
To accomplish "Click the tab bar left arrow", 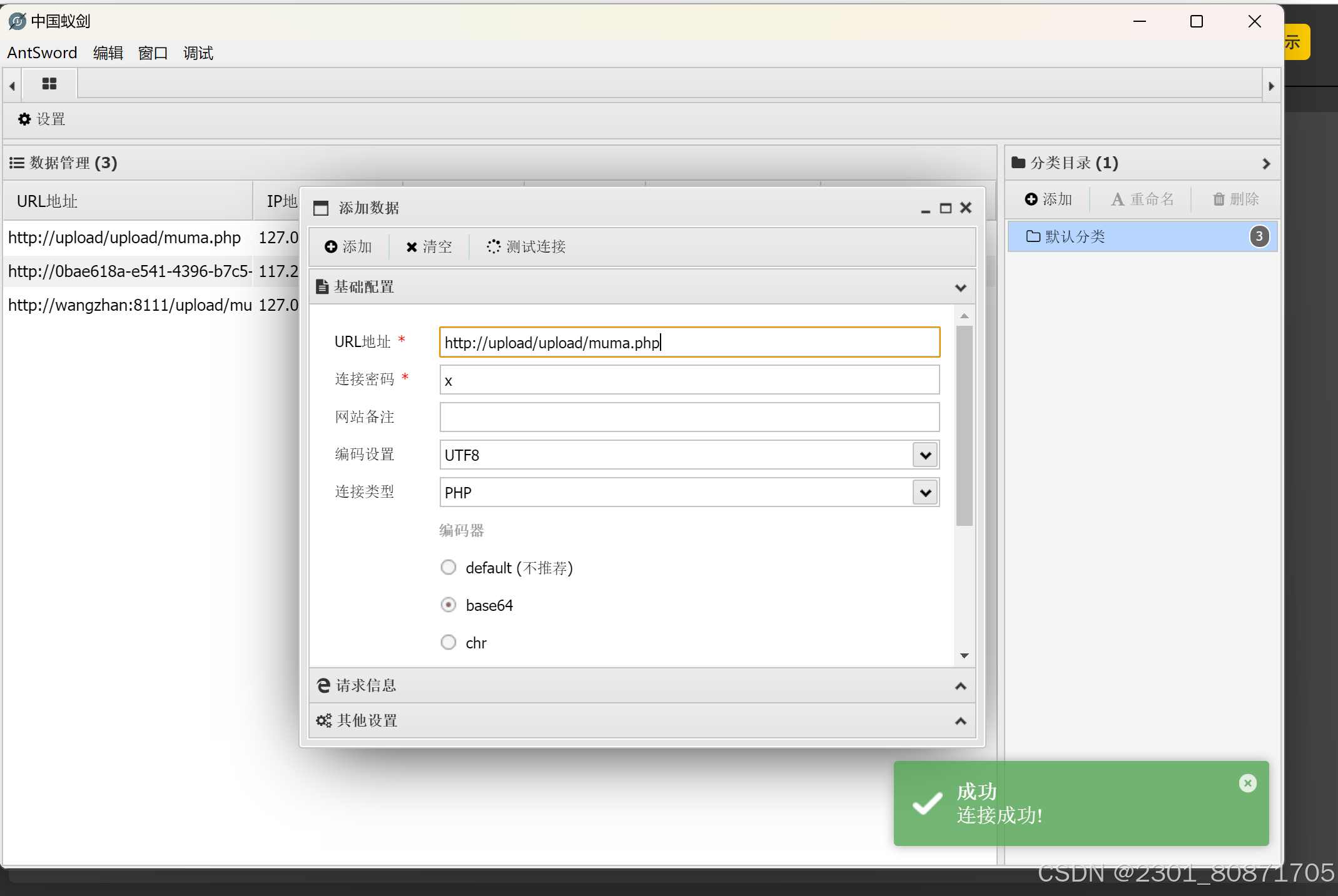I will (12, 86).
